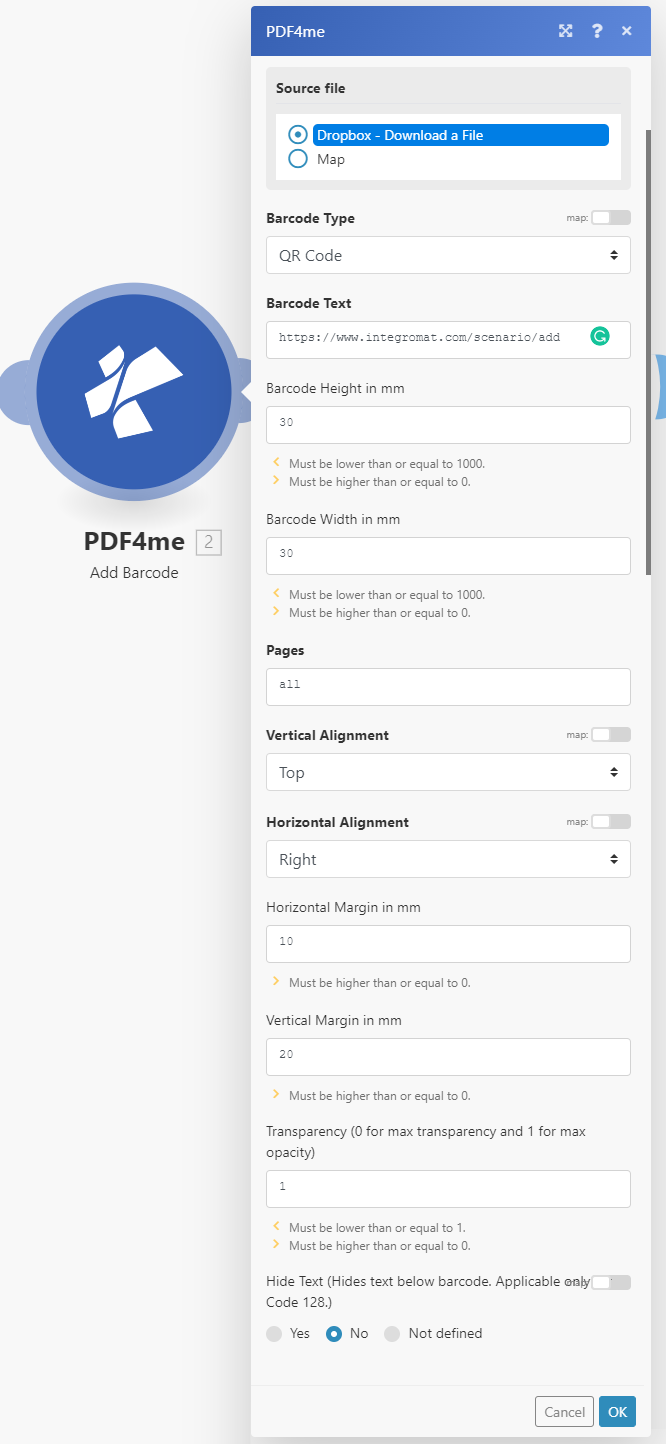
Task: Choose Yes under Hide Text
Action: pos(274,1333)
